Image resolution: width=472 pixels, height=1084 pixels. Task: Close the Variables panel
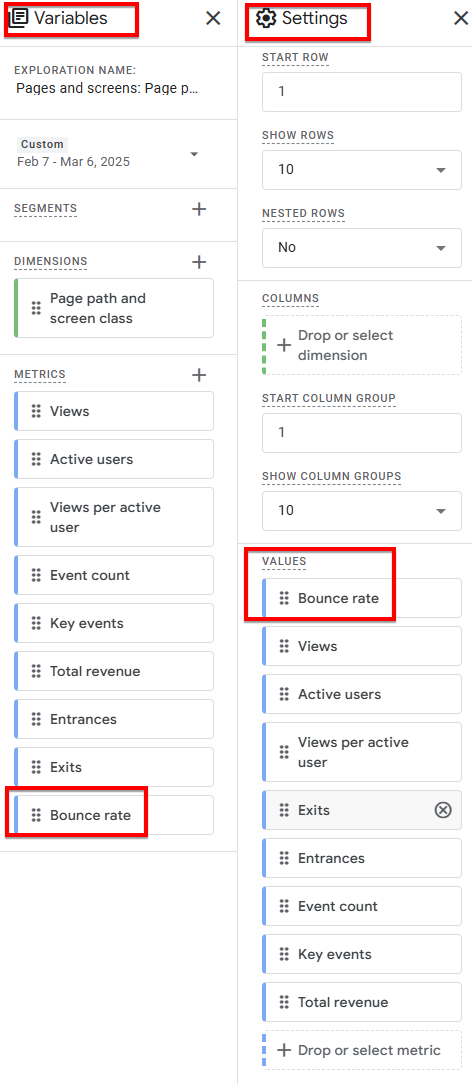pyautogui.click(x=213, y=19)
